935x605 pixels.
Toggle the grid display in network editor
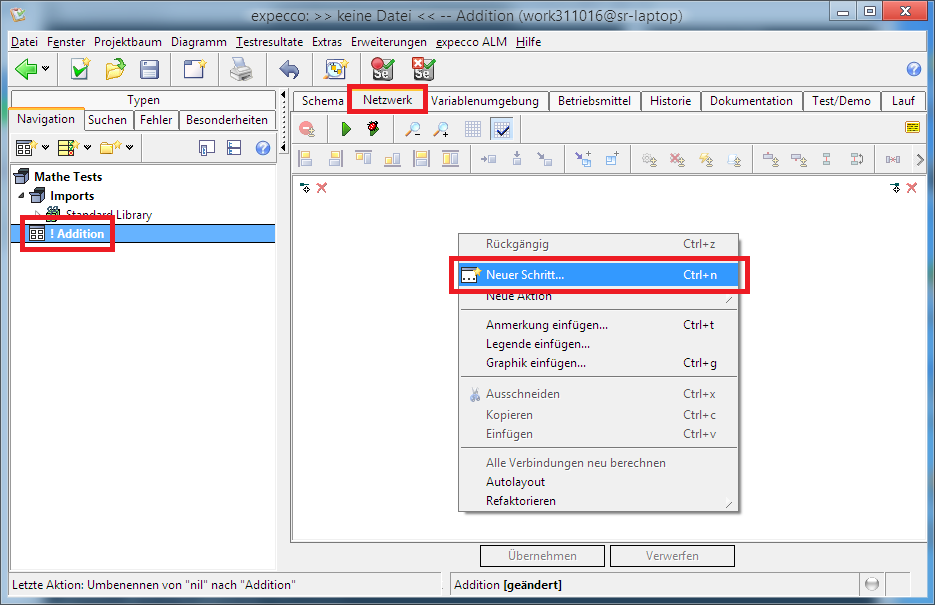473,129
